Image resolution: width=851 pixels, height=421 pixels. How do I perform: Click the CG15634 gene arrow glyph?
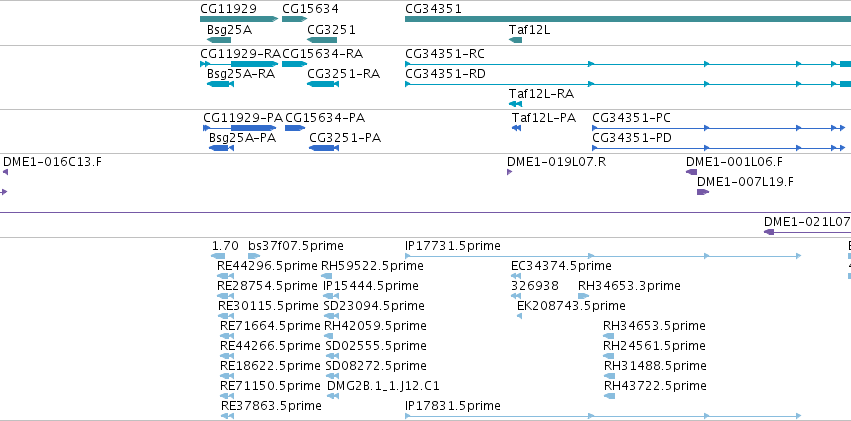(294, 20)
